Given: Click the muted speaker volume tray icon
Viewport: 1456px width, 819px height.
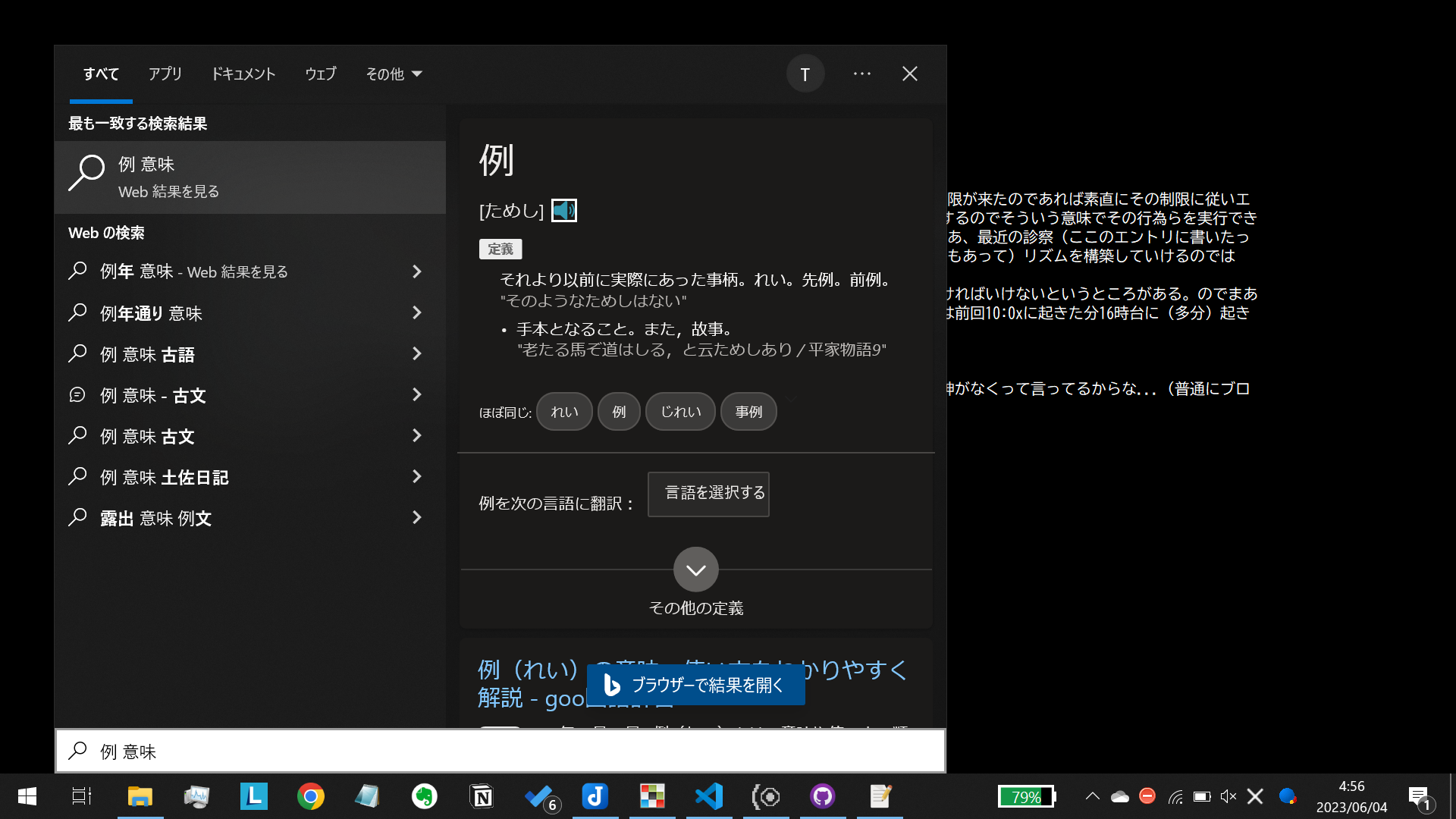Looking at the screenshot, I should 1228,796.
